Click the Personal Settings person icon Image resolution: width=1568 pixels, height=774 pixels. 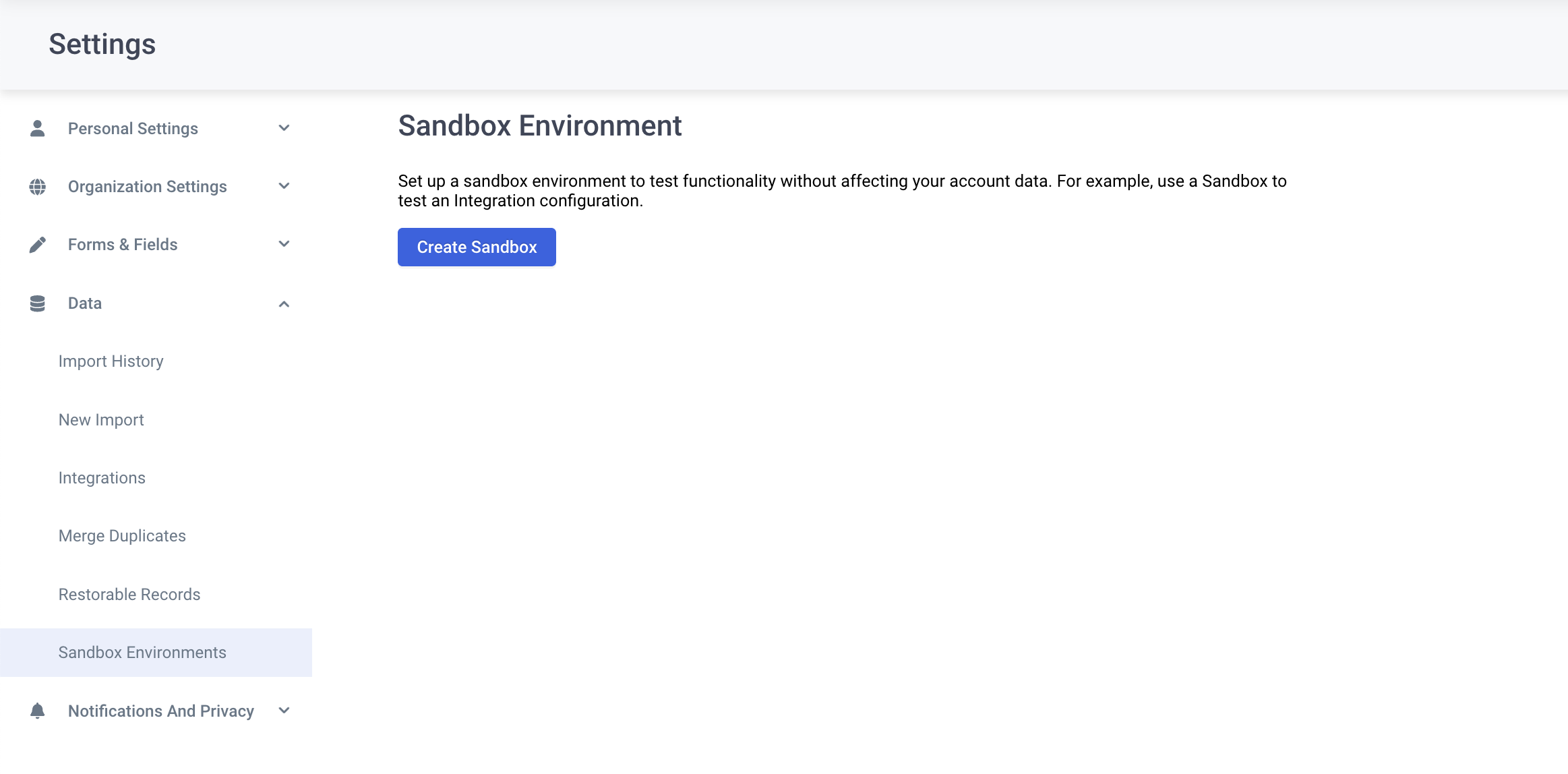click(38, 128)
